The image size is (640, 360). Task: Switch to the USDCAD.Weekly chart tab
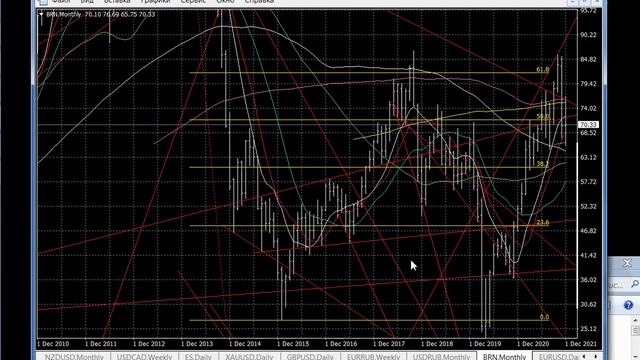pos(144,357)
